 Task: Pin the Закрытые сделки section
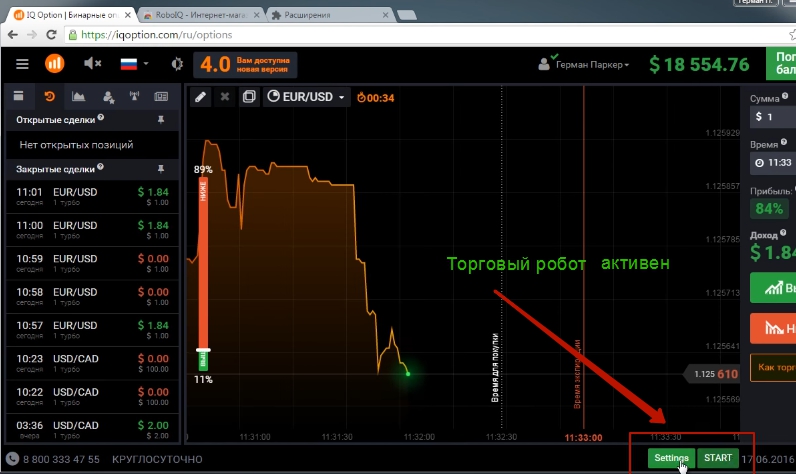point(161,169)
